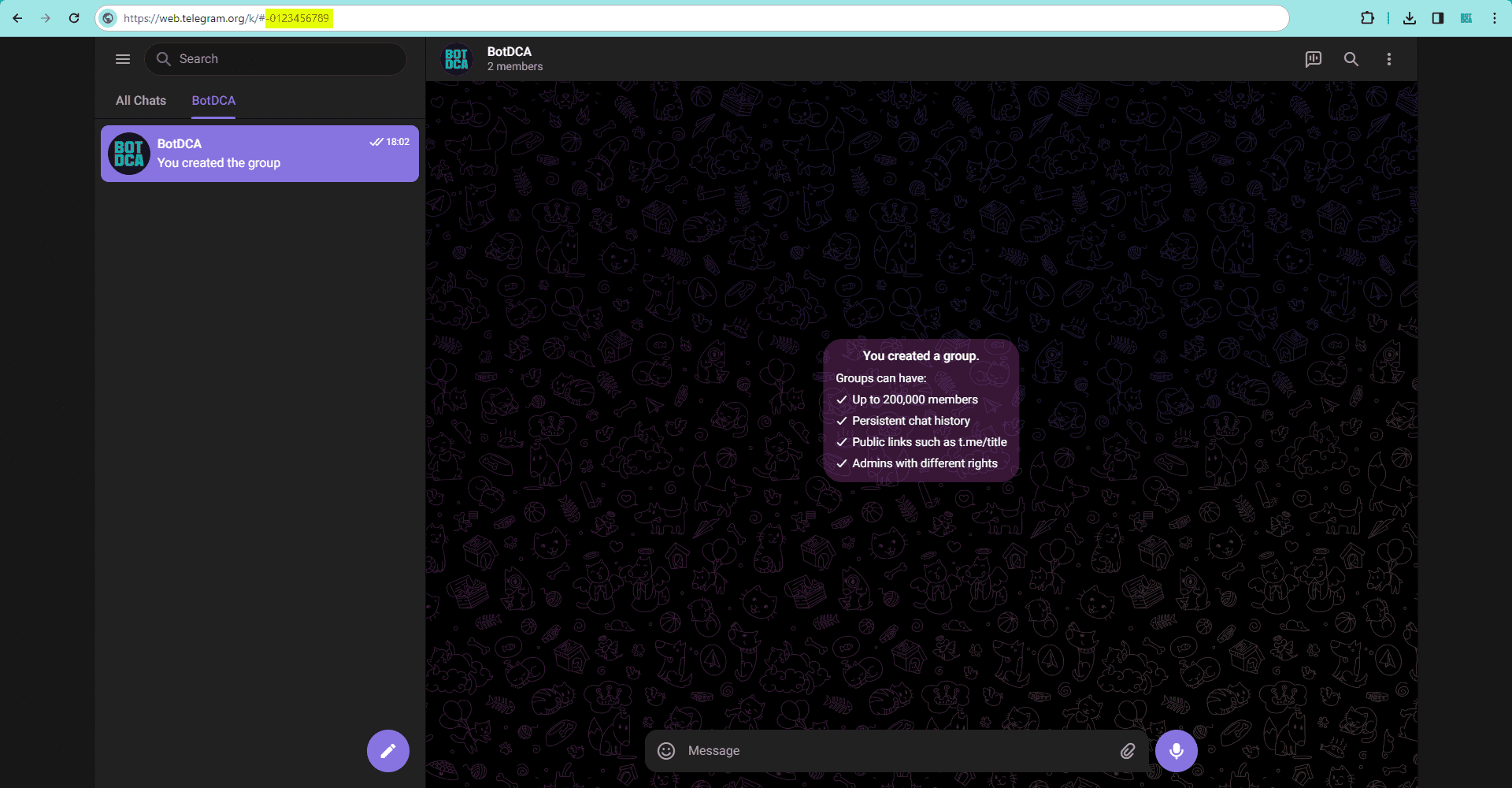Go back in browser history
Image resolution: width=1512 pixels, height=788 pixels.
click(17, 18)
